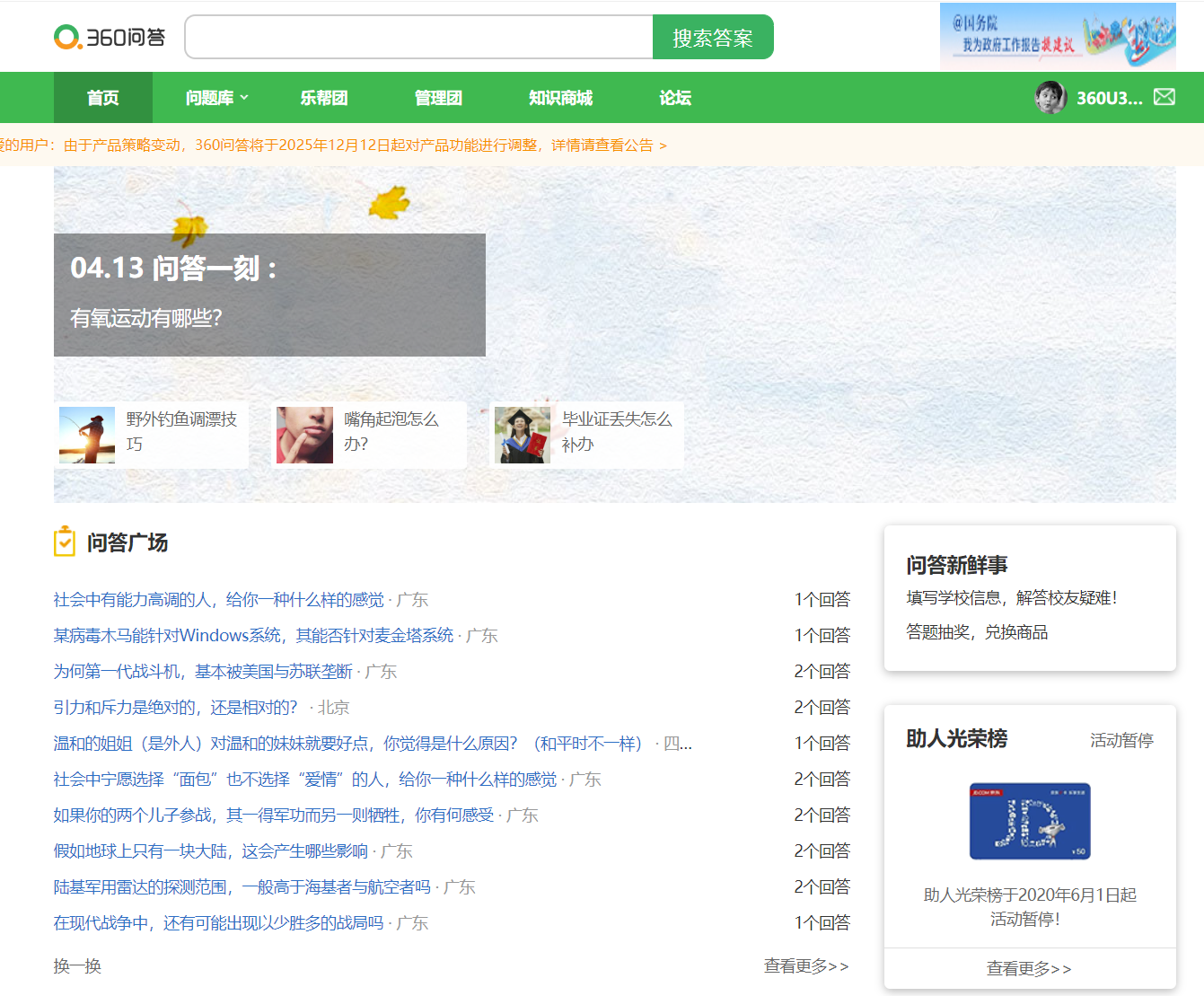The image size is (1204, 996).
Task: Open the fishing thumbnail image
Action: pyautogui.click(x=87, y=435)
